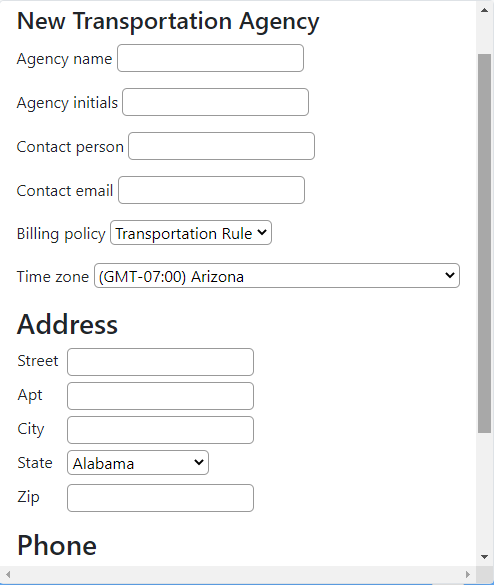Click the Street address field
The height and width of the screenshot is (585, 494).
tap(160, 362)
